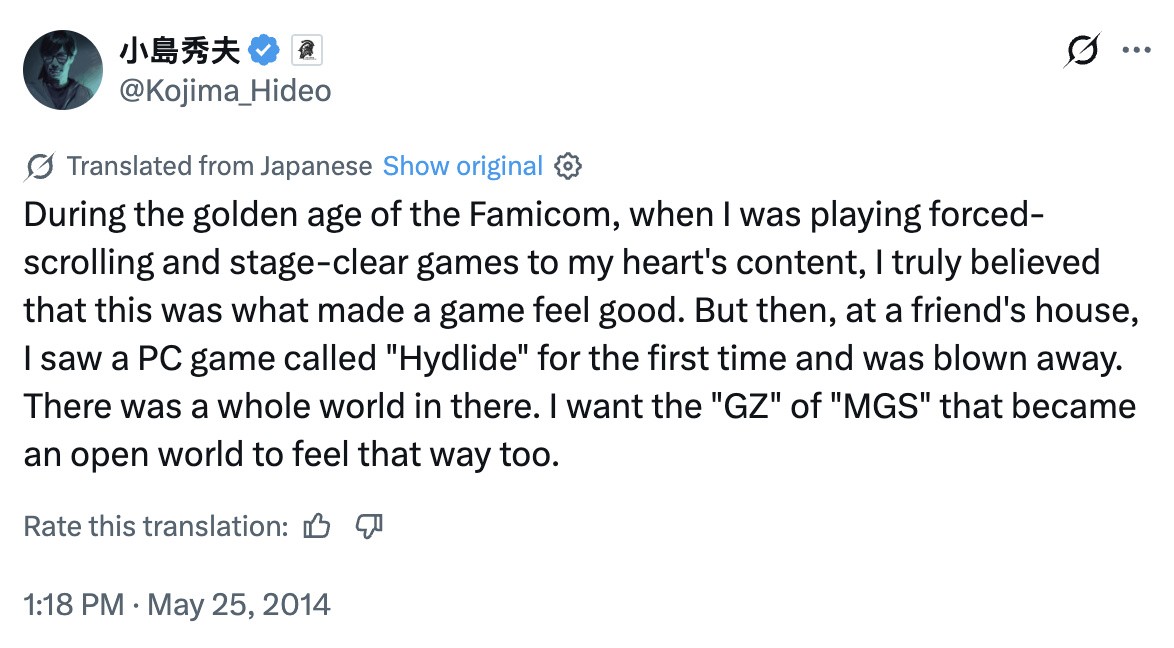Open translation settings gear icon
The image size is (1174, 648).
point(567,166)
